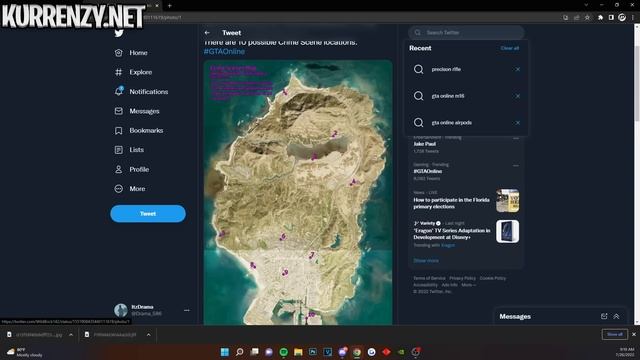The image size is (640, 360).
Task: Click the Home house icon
Action: tap(119, 53)
